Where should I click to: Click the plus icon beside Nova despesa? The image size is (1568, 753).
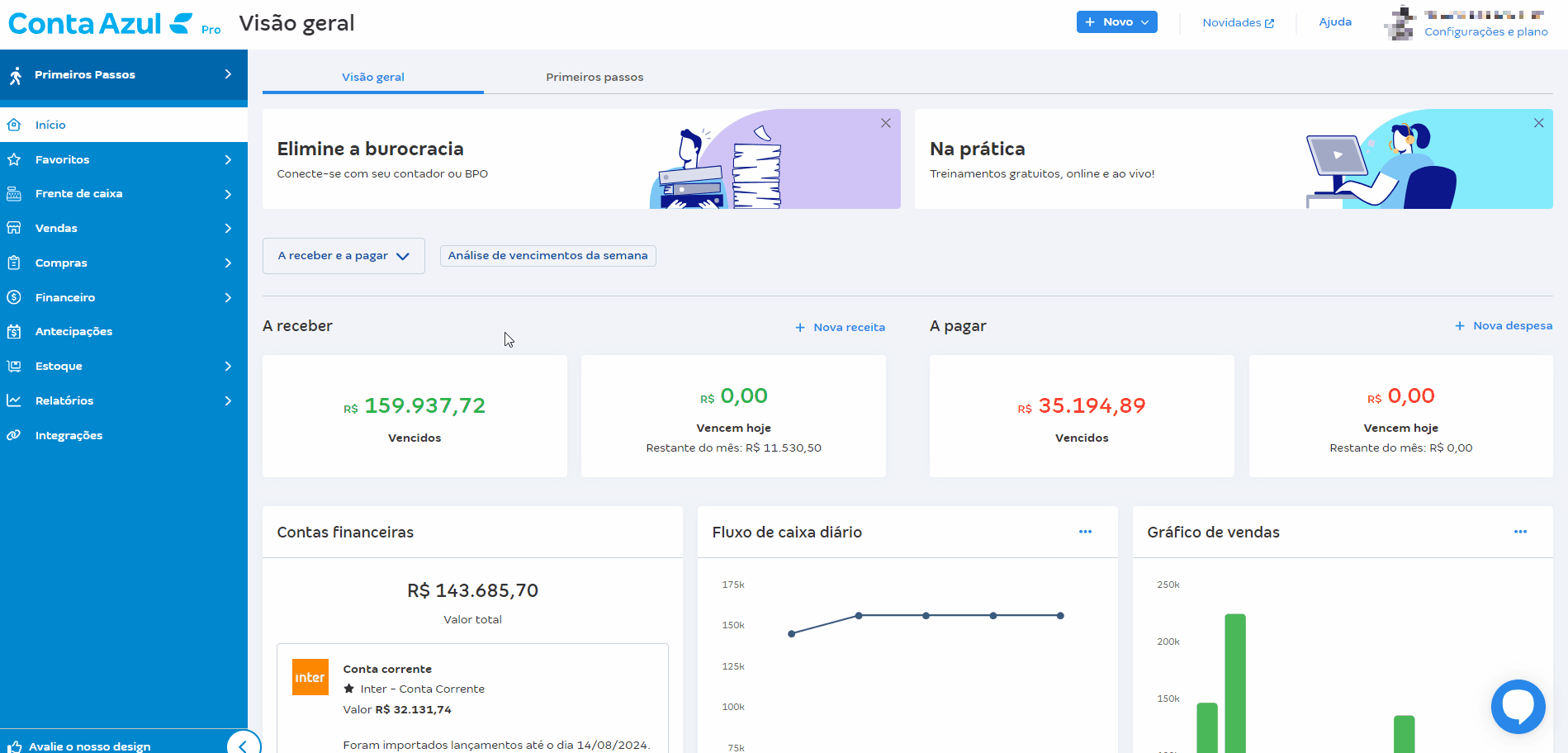(1460, 326)
